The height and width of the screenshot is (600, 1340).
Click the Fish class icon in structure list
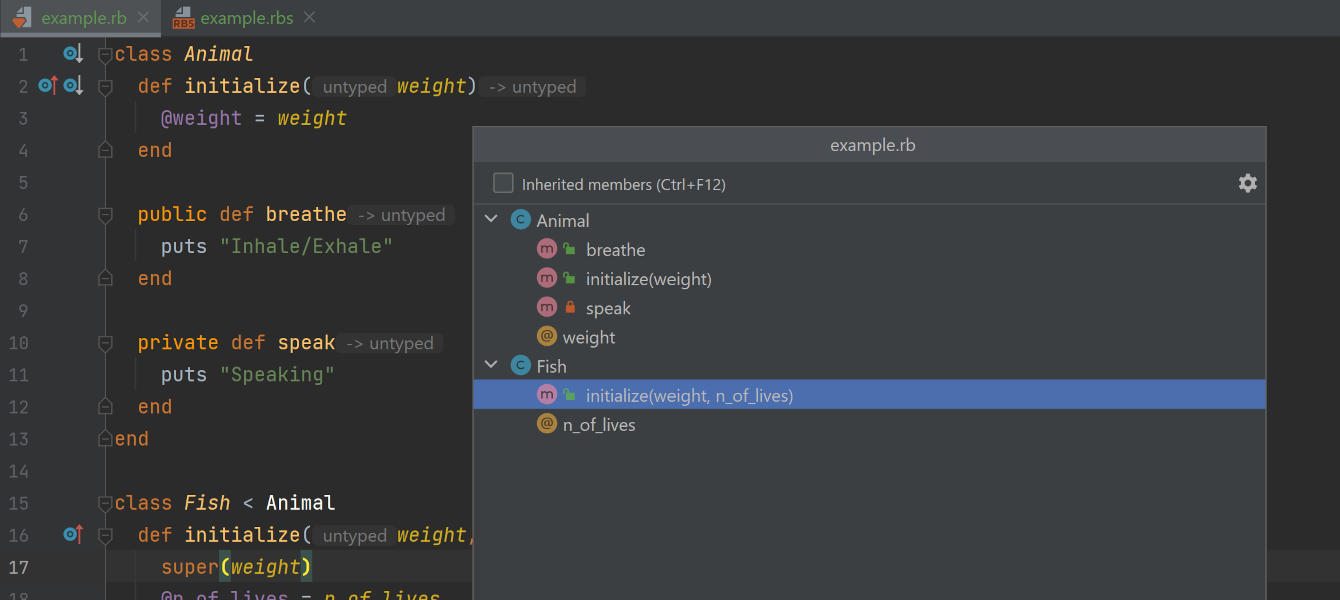[x=520, y=366]
